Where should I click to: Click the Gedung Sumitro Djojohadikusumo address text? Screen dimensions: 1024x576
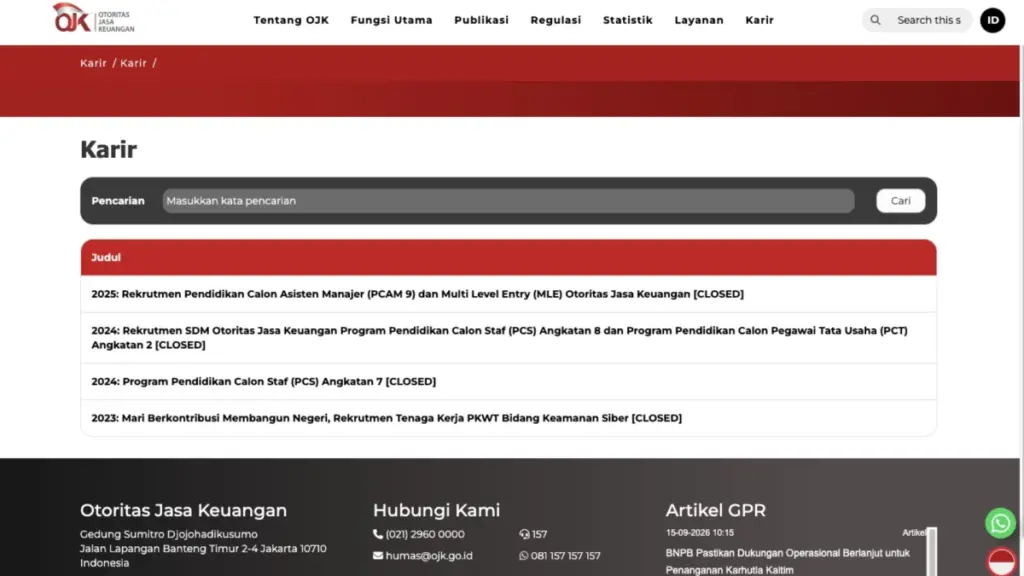[168, 534]
